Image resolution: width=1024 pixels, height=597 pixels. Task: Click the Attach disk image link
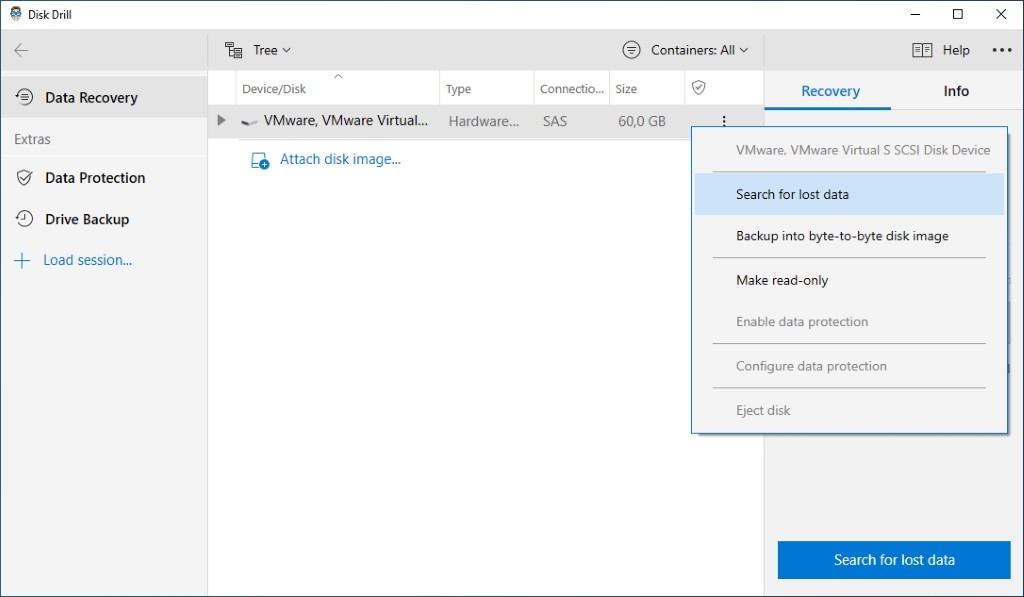(x=340, y=159)
